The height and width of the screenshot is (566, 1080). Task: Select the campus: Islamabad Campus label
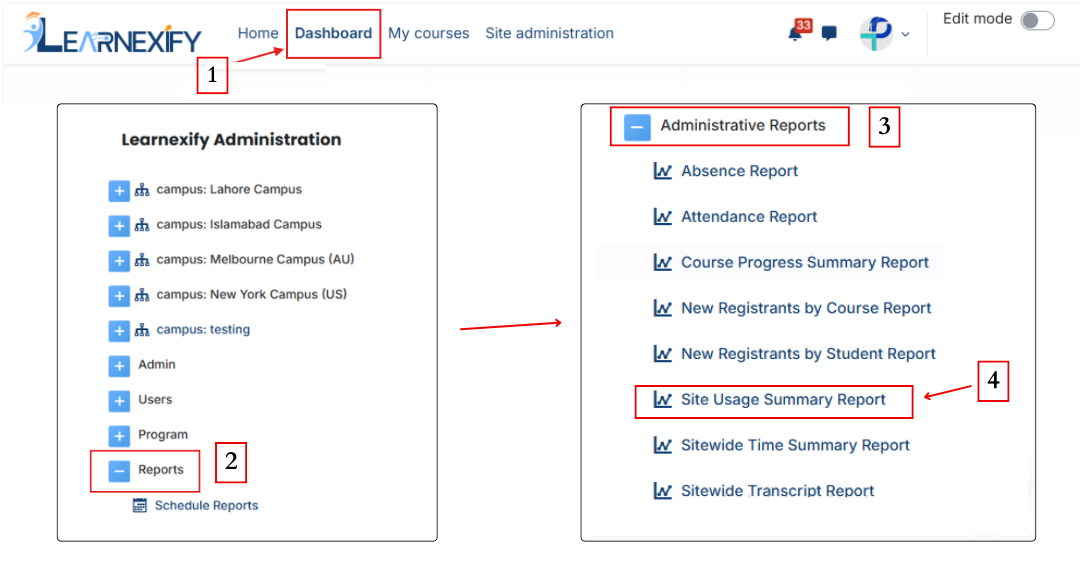pyautogui.click(x=239, y=224)
